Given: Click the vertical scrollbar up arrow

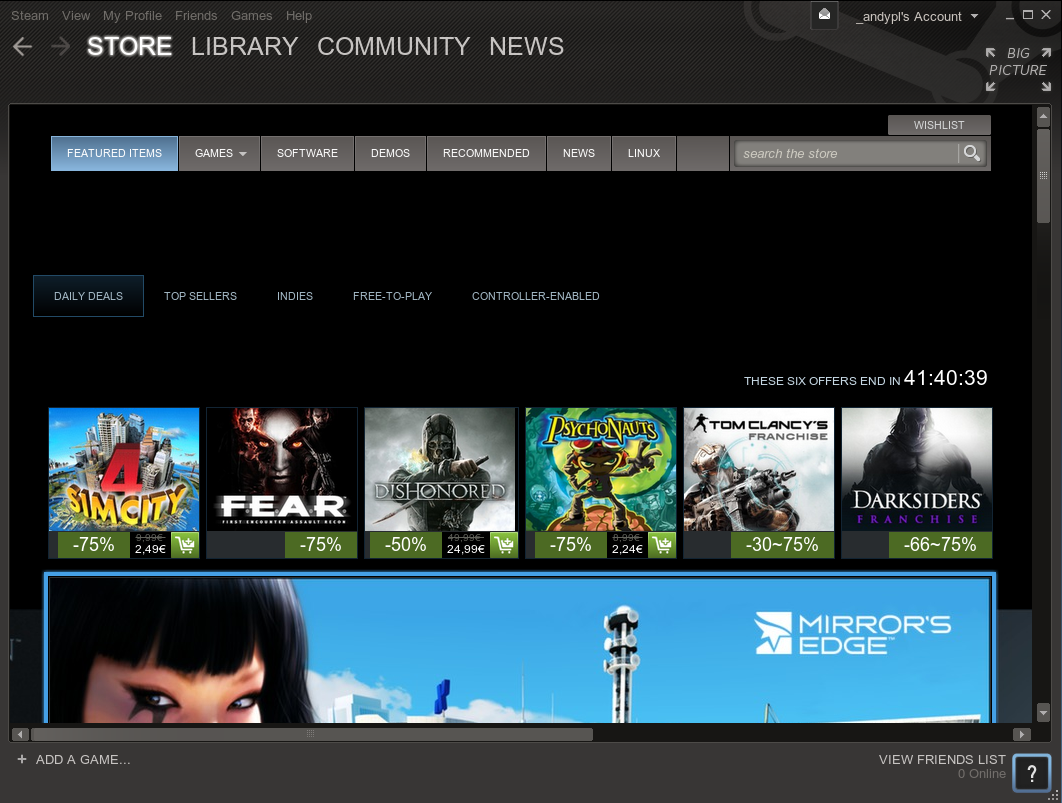Looking at the screenshot, I should point(1043,117).
